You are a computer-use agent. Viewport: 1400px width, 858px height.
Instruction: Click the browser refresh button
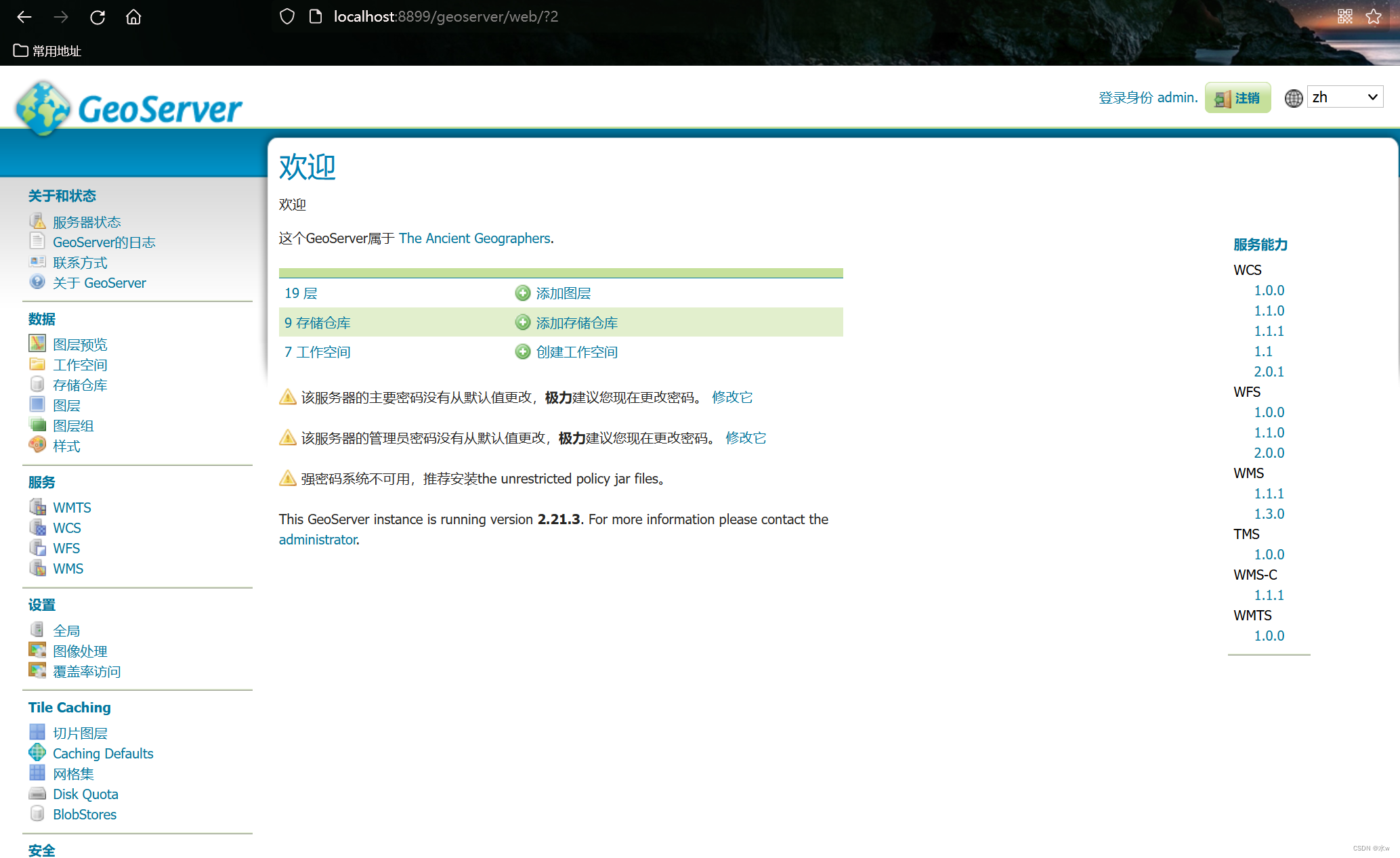coord(98,17)
